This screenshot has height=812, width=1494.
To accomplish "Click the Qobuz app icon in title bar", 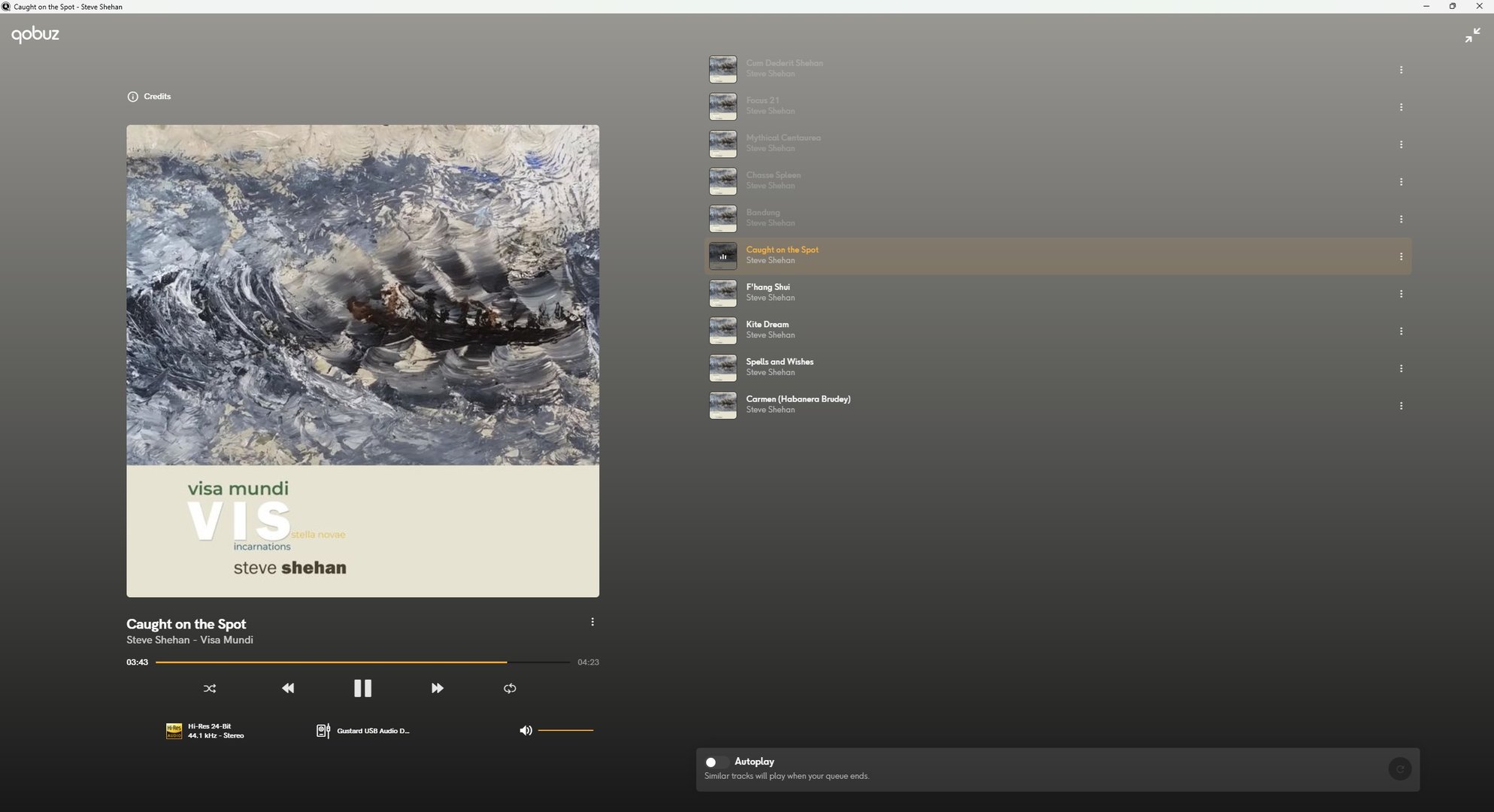I will tap(6, 6).
